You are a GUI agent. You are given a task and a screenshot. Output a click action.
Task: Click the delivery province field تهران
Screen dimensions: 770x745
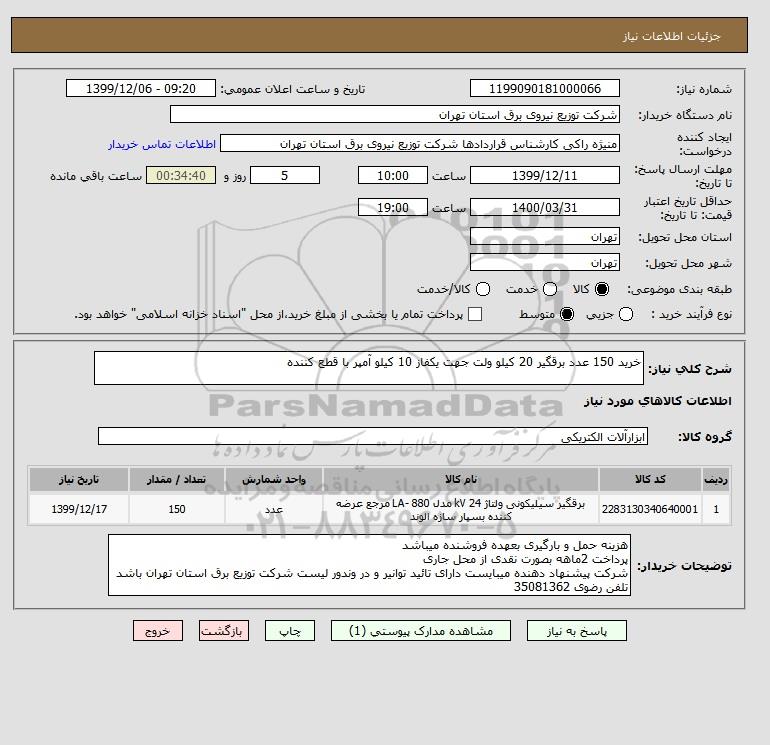coord(545,237)
